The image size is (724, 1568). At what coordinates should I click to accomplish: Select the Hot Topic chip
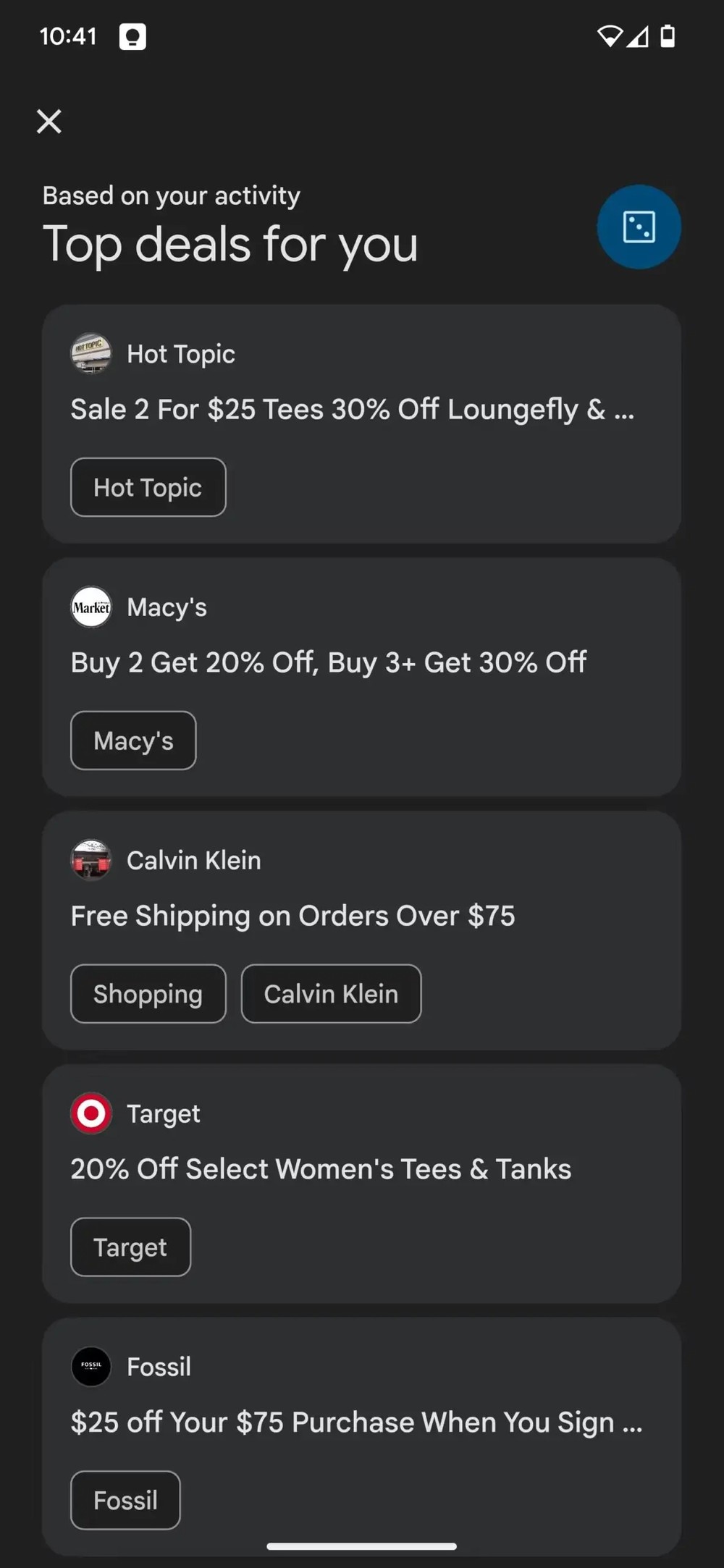click(x=148, y=487)
